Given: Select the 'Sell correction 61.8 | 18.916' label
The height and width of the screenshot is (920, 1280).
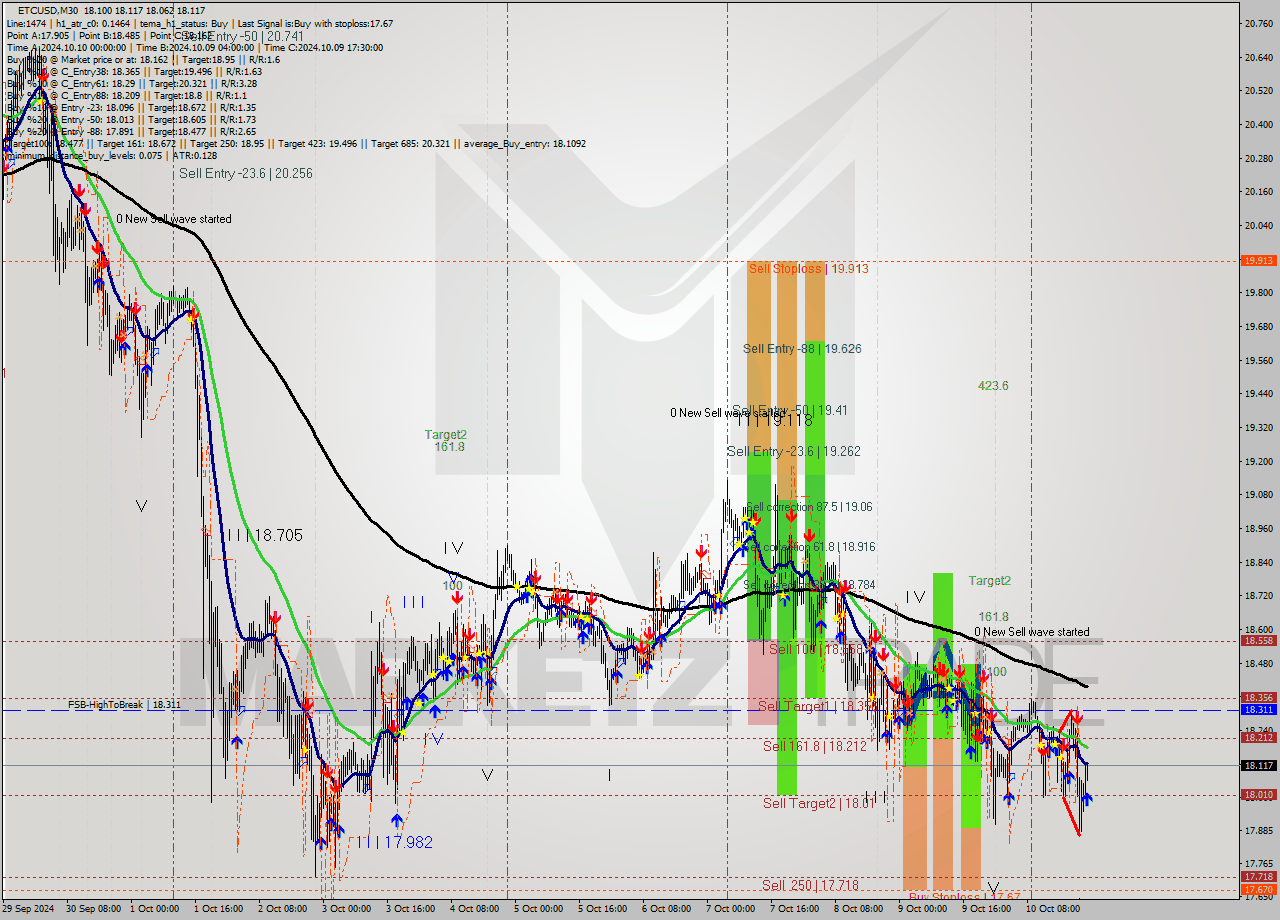Looking at the screenshot, I should coord(811,547).
